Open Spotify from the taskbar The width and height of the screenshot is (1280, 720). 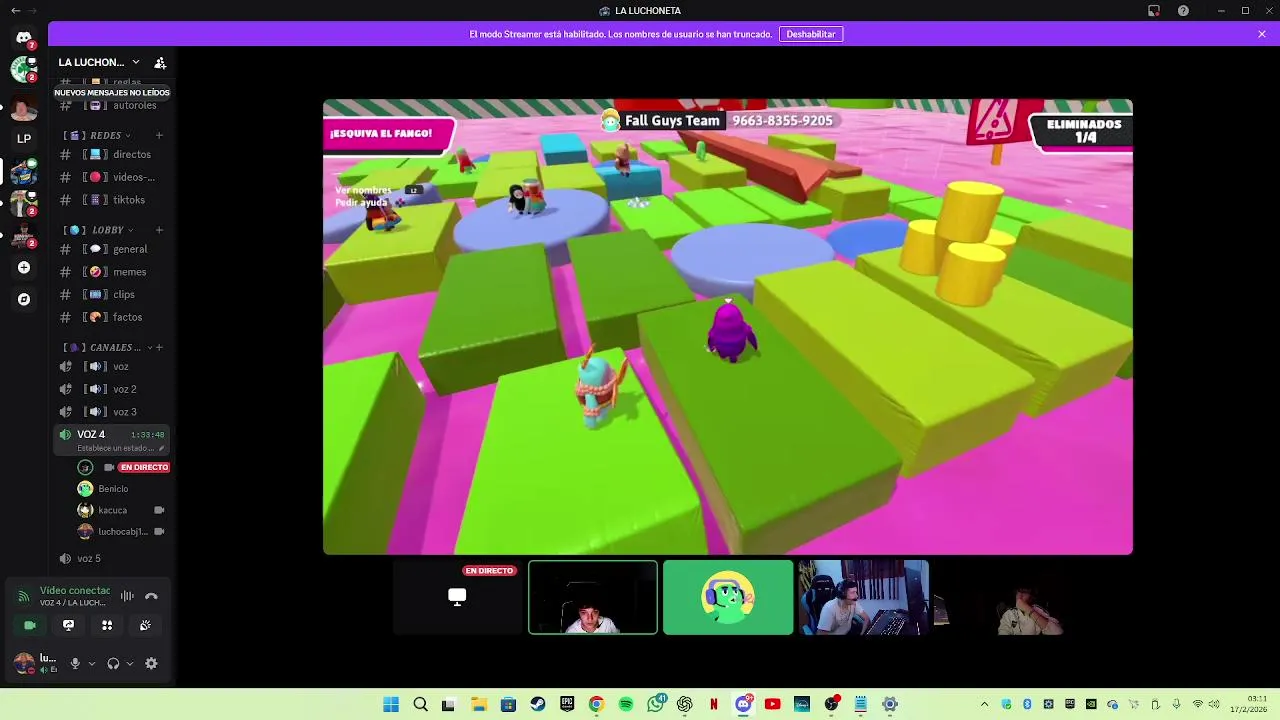626,704
